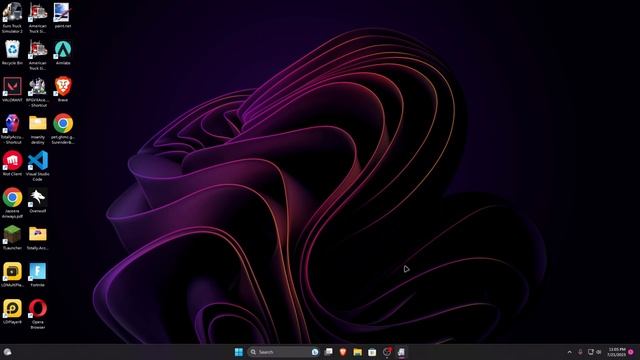Open American Truck Simulator shortcut beside Recycle Bin
Image resolution: width=640 pixels, height=360 pixels.
click(x=38, y=55)
